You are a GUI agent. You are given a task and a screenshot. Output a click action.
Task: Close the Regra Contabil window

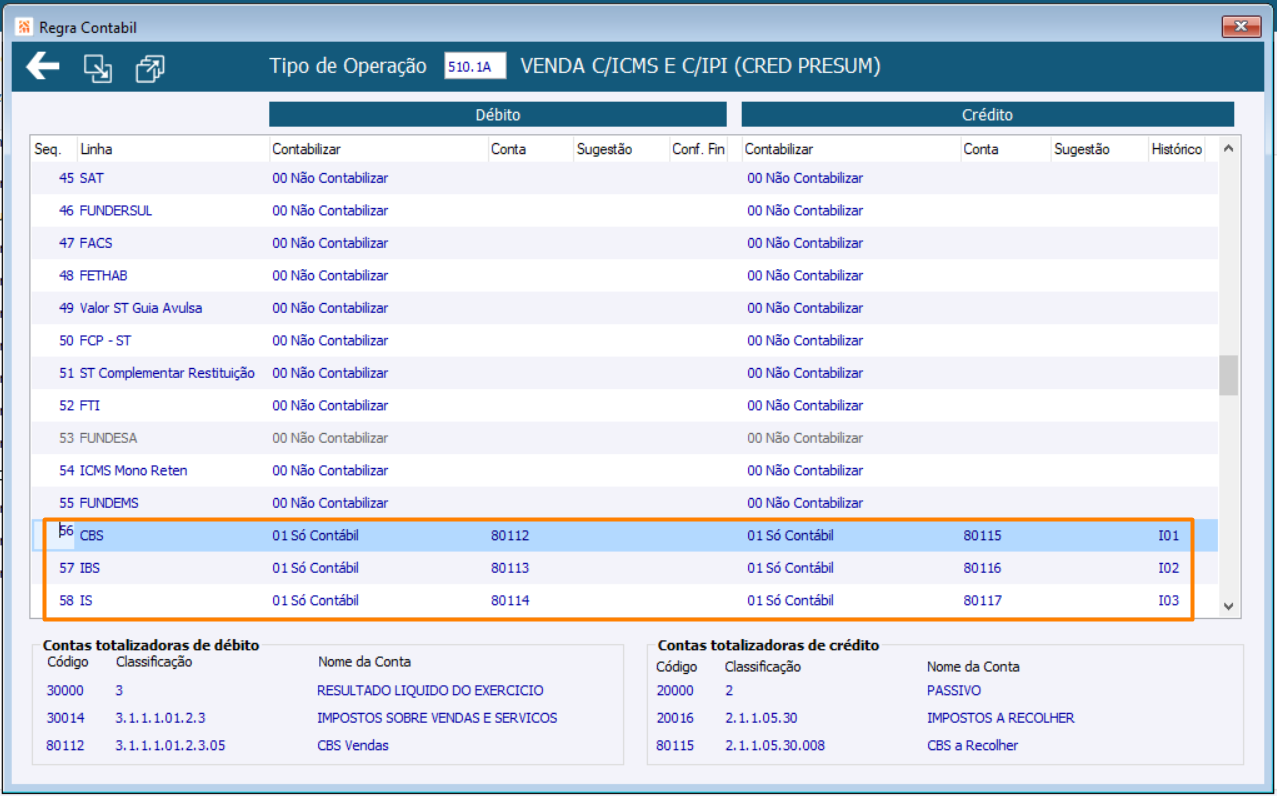tap(1242, 27)
